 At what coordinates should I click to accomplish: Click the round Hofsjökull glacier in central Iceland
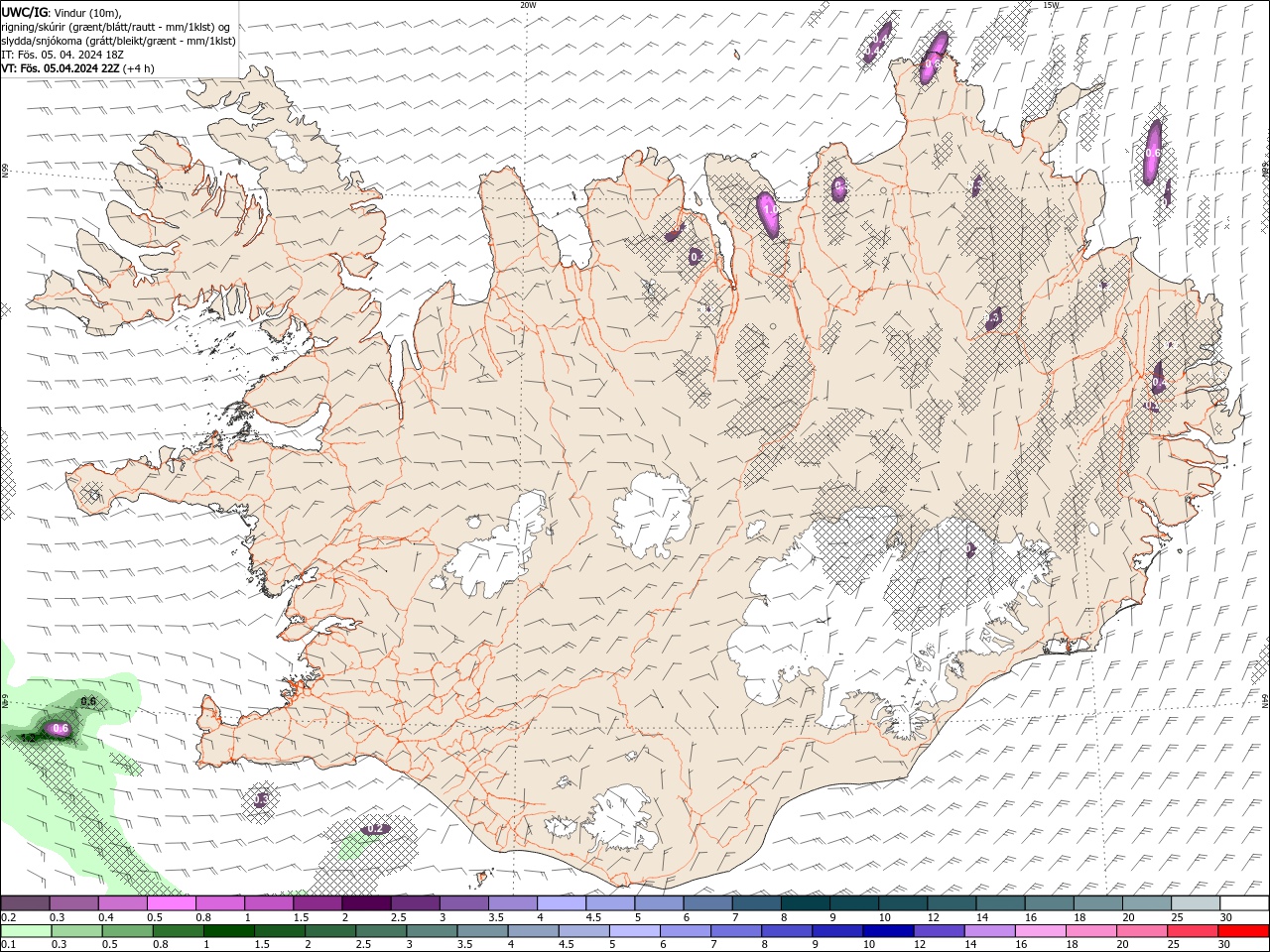click(x=652, y=514)
